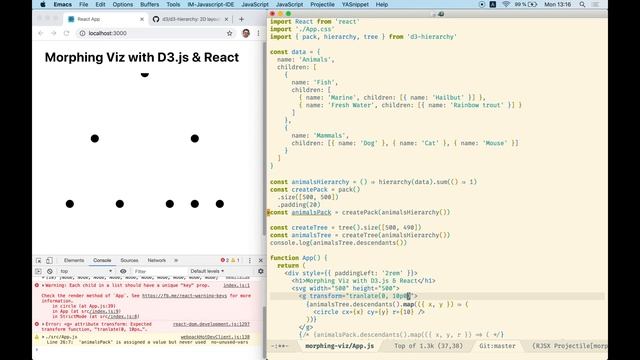Viewport: 640px width, 360px height.
Task: Open a new Chrome tab
Action: click(x=241, y=19)
